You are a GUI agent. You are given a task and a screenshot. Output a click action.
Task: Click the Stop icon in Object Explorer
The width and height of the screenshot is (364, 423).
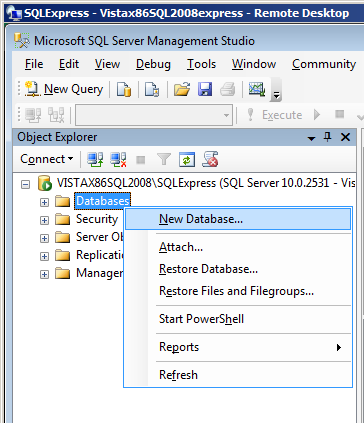point(141,160)
